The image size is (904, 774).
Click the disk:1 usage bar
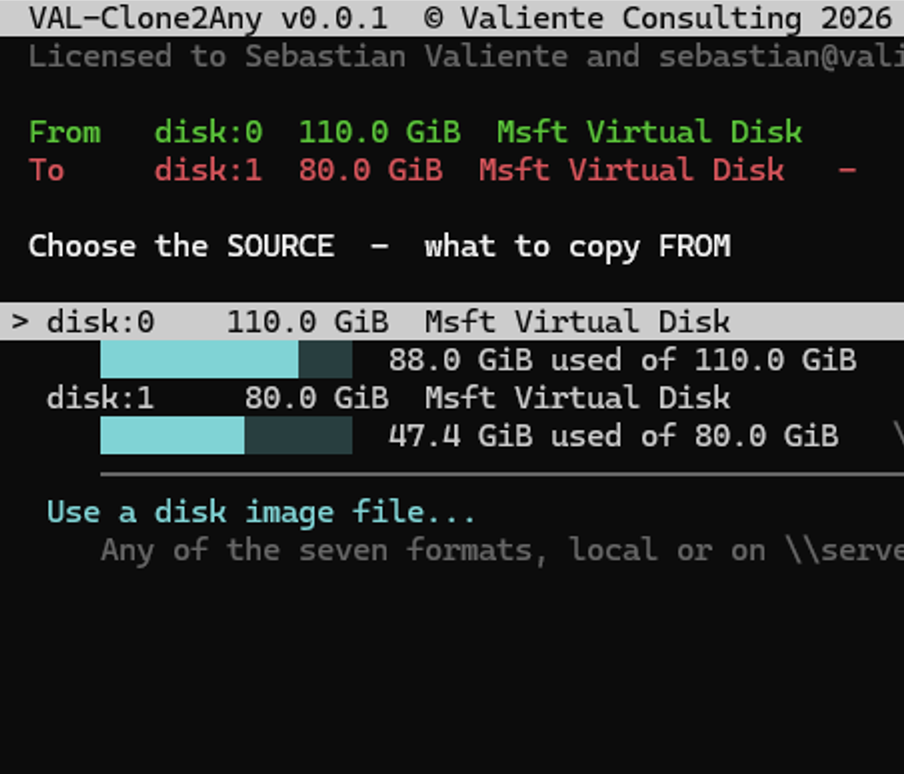[x=226, y=435]
